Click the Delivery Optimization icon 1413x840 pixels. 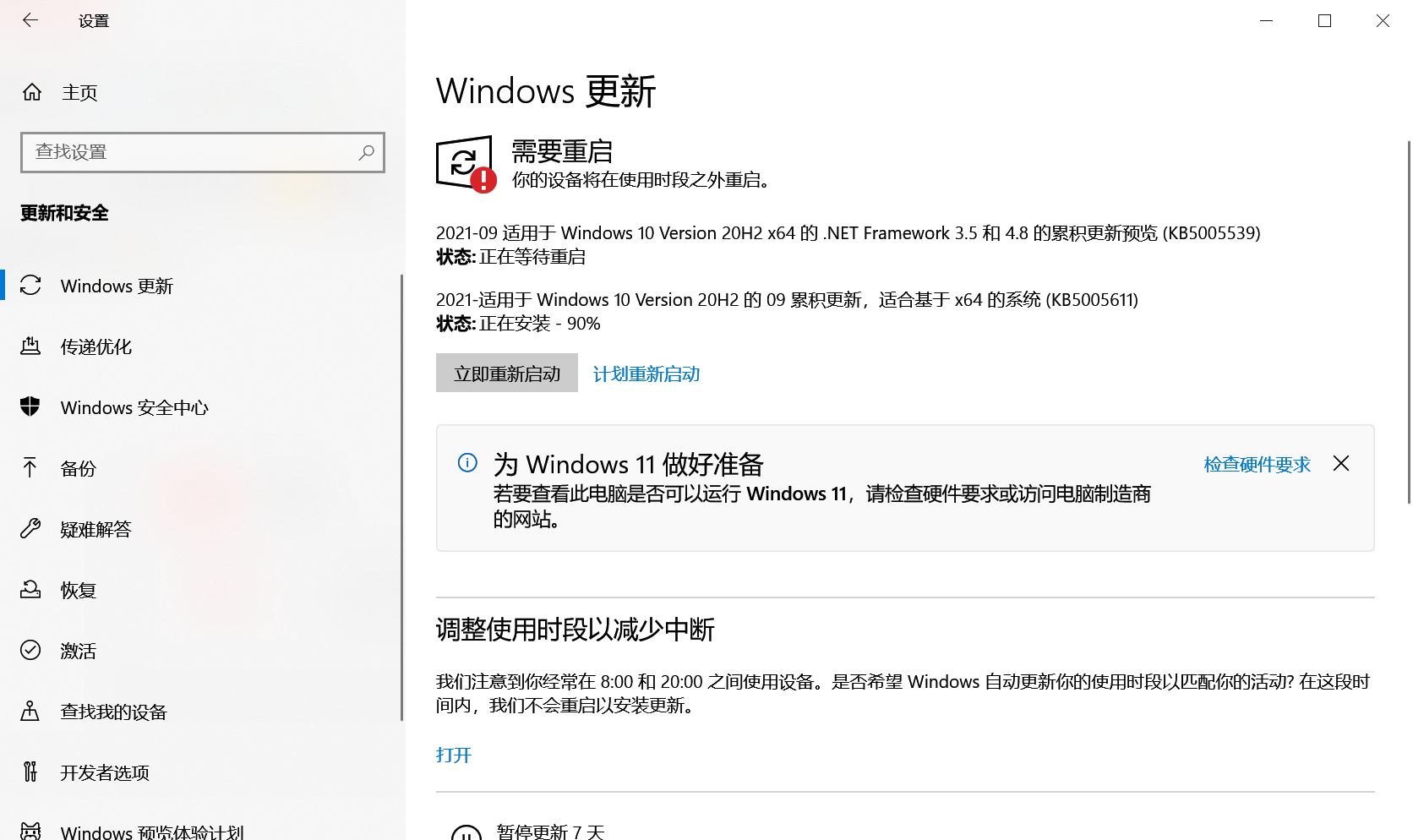30,346
